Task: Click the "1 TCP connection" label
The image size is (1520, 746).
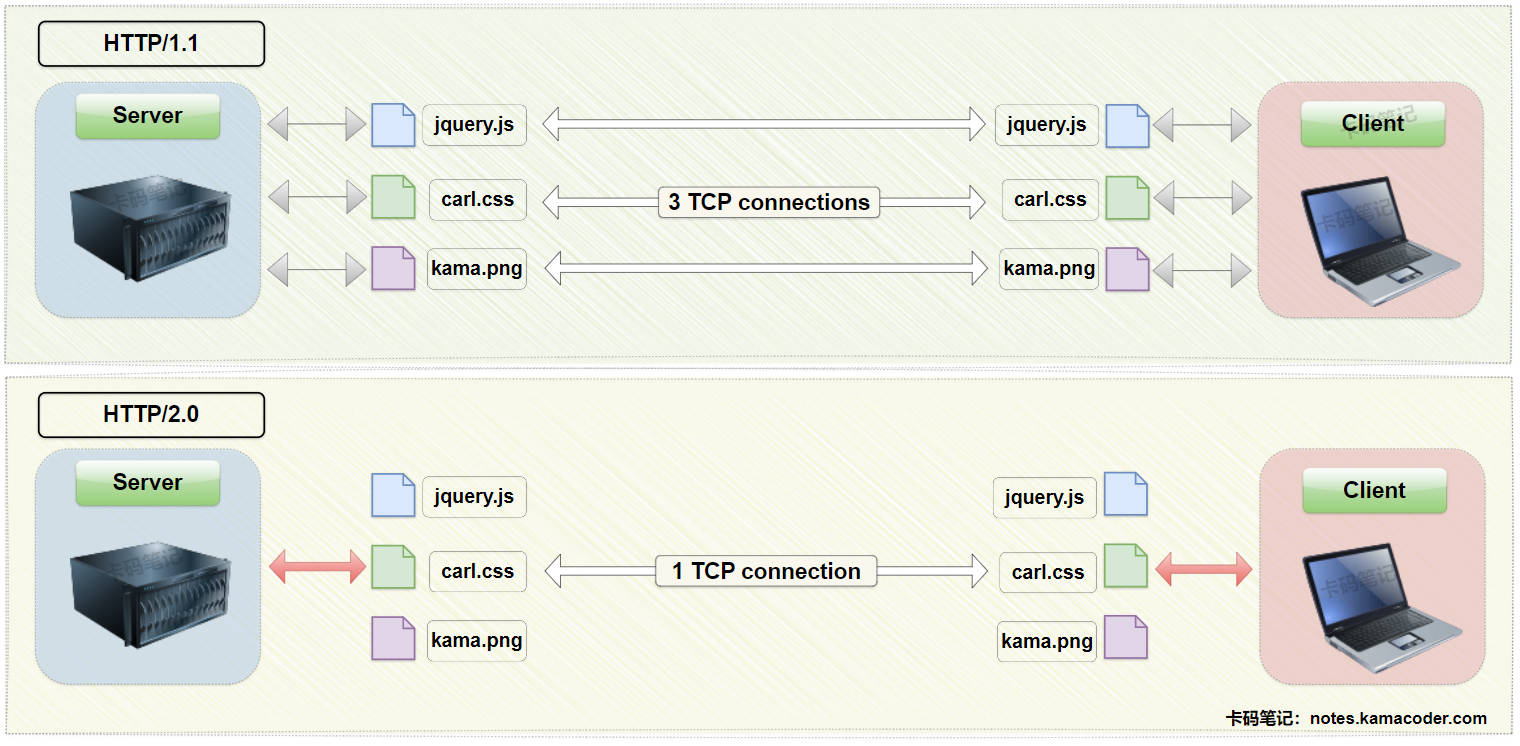Action: pyautogui.click(x=766, y=571)
